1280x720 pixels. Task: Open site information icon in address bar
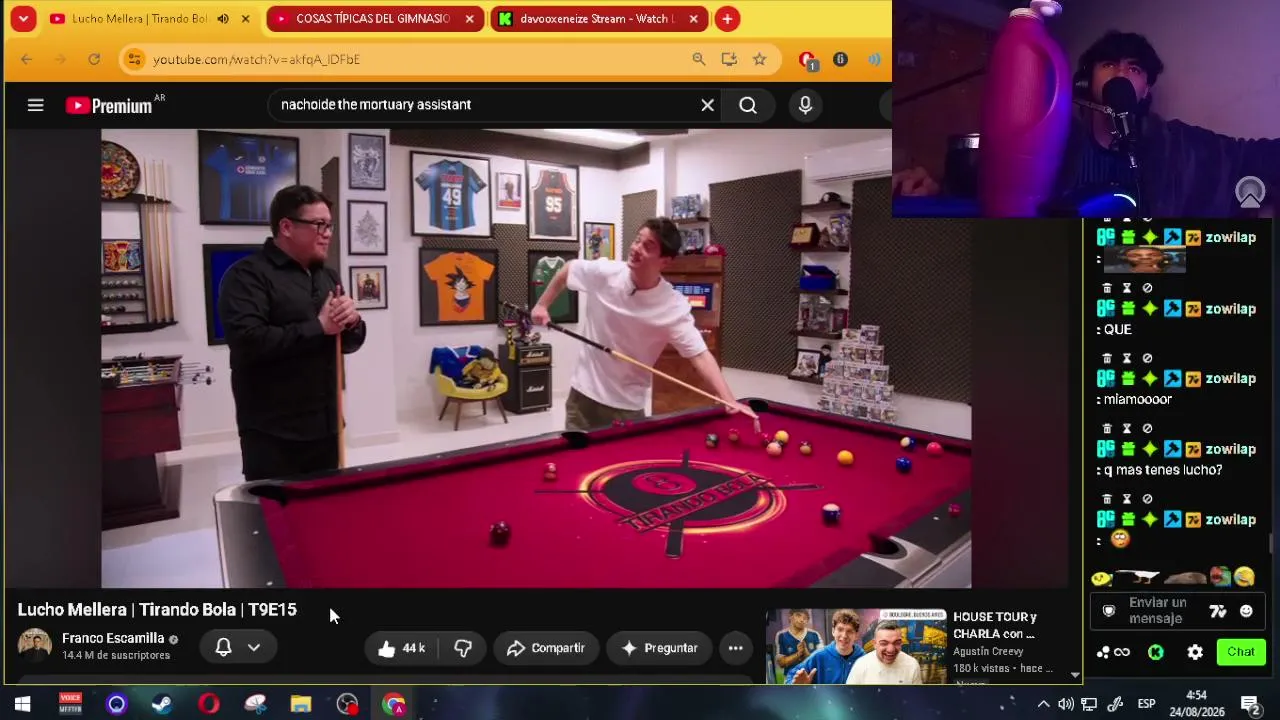[134, 59]
